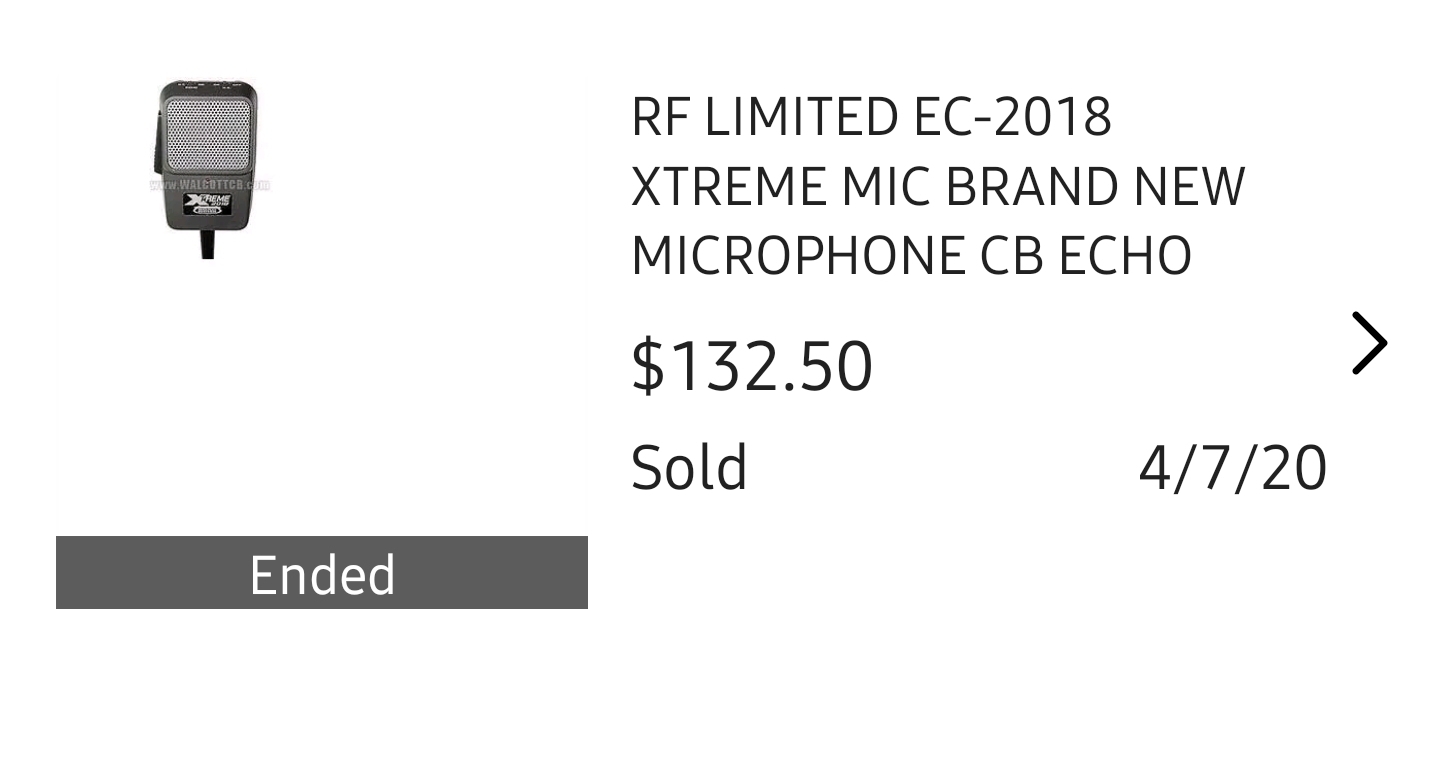1440x761 pixels.
Task: Open the "RF LIMITED" listing title
Action: point(870,117)
